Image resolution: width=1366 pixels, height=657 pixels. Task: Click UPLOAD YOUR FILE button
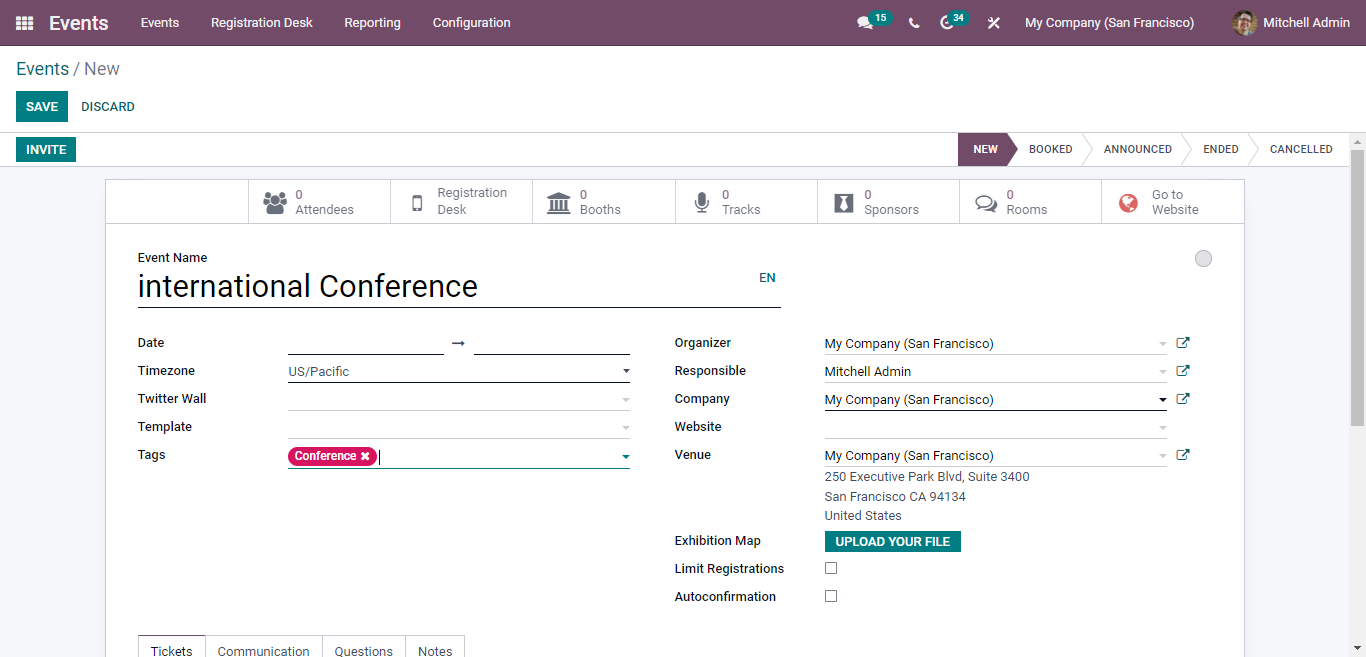[x=892, y=542]
